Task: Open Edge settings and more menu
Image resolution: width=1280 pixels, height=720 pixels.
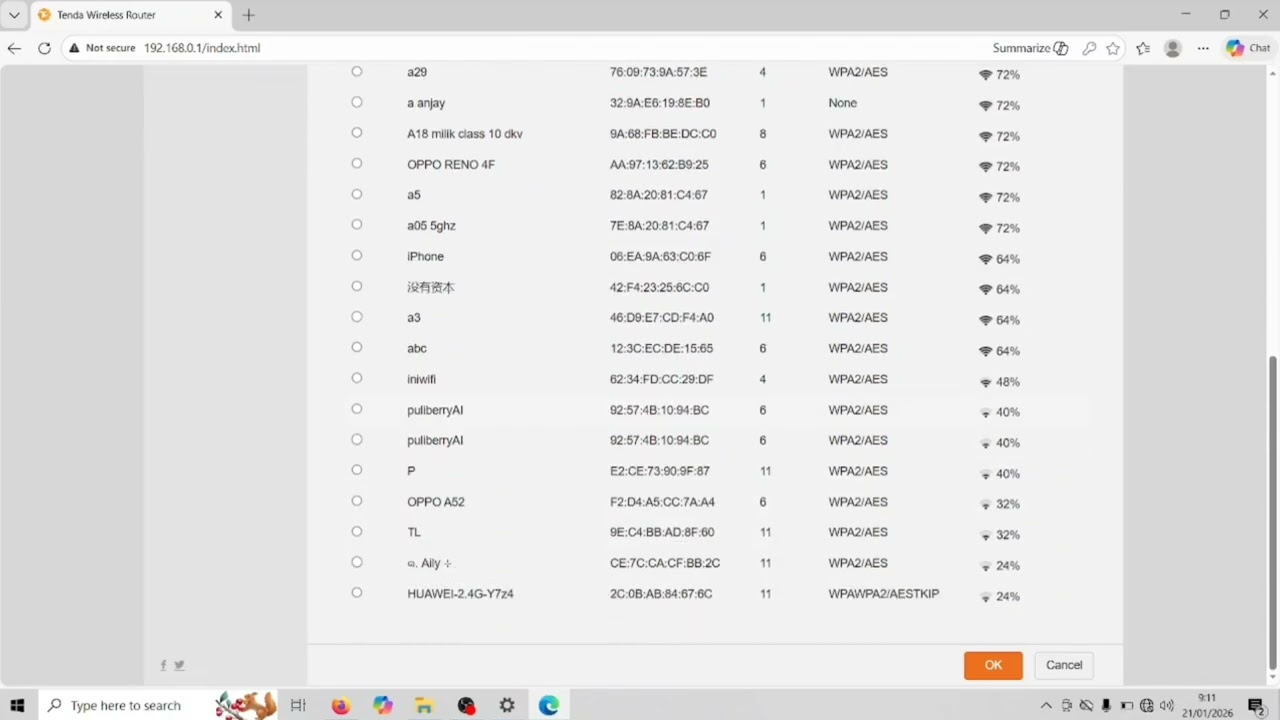Action: (1203, 48)
